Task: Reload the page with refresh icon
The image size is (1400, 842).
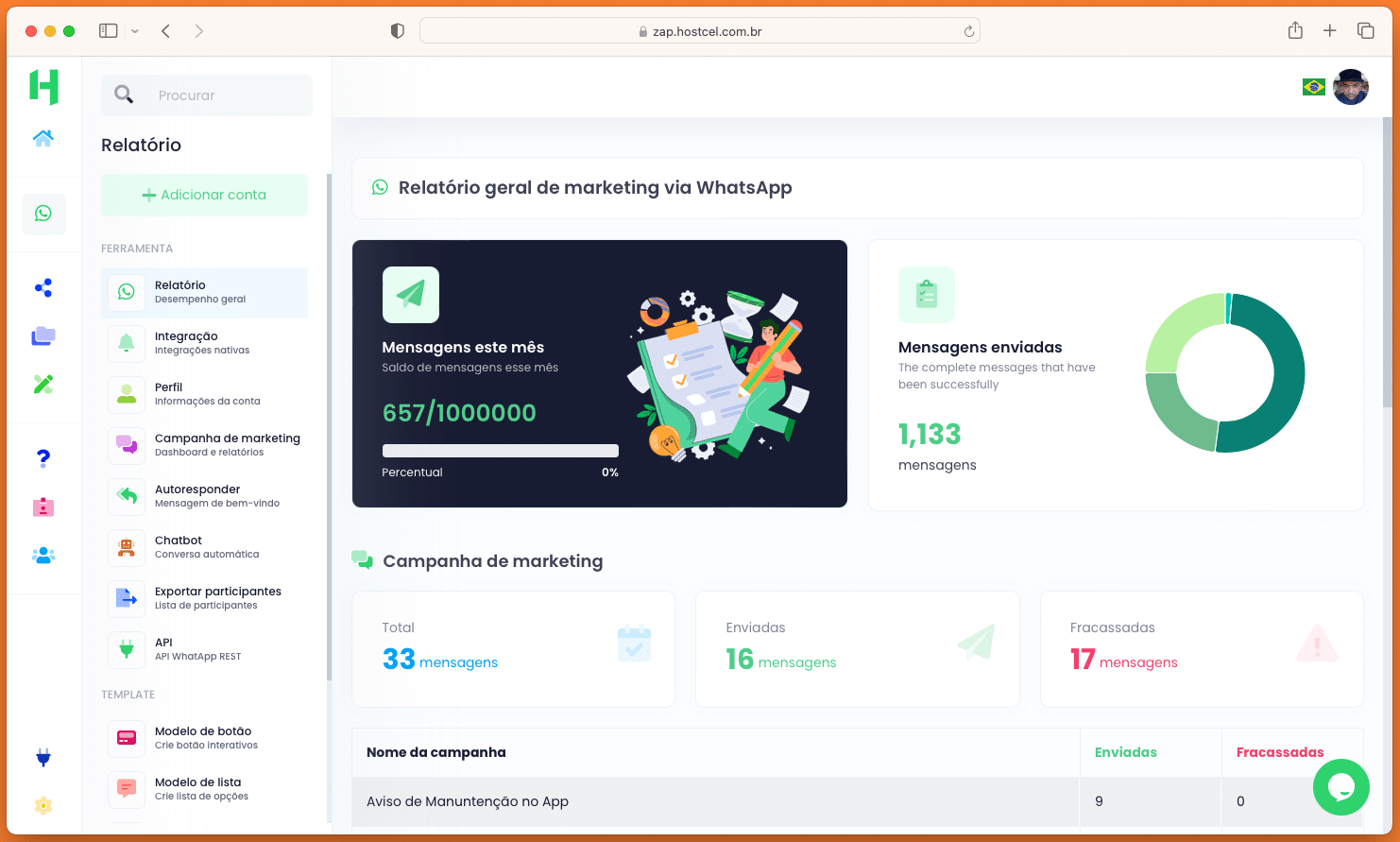Action: coord(968,31)
